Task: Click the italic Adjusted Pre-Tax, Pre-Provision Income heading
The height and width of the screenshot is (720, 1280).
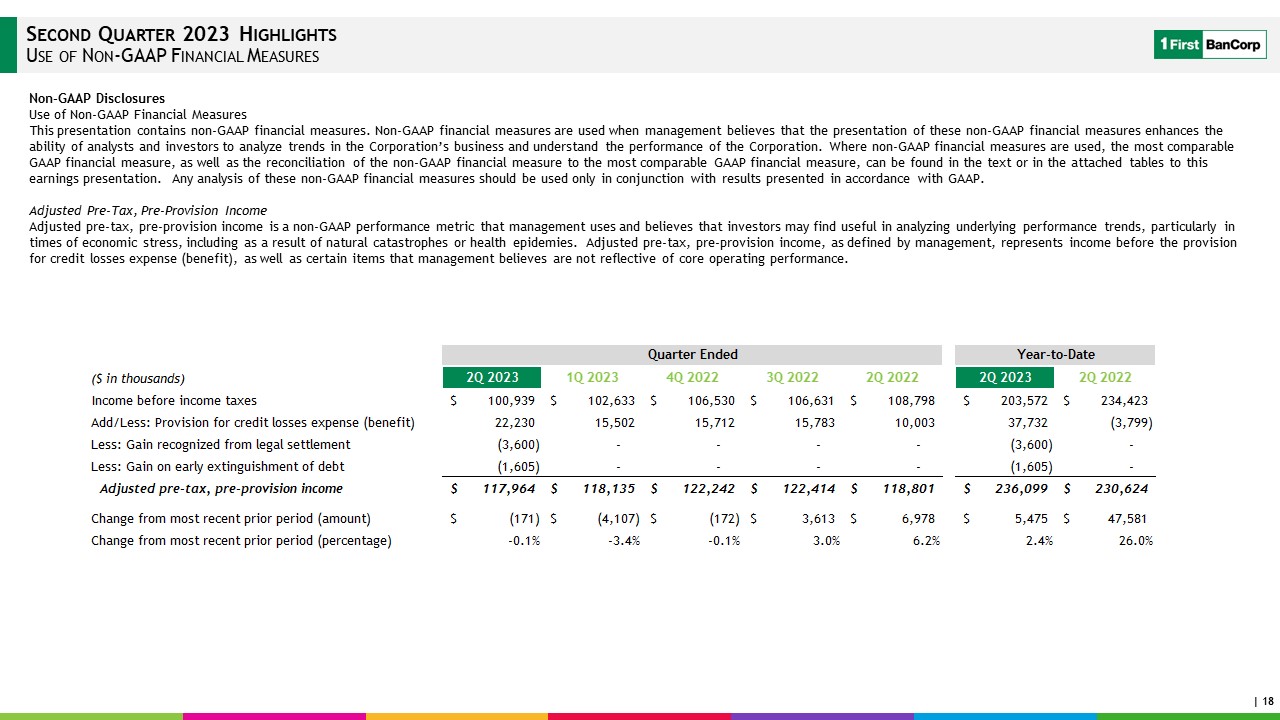Action: tap(148, 211)
